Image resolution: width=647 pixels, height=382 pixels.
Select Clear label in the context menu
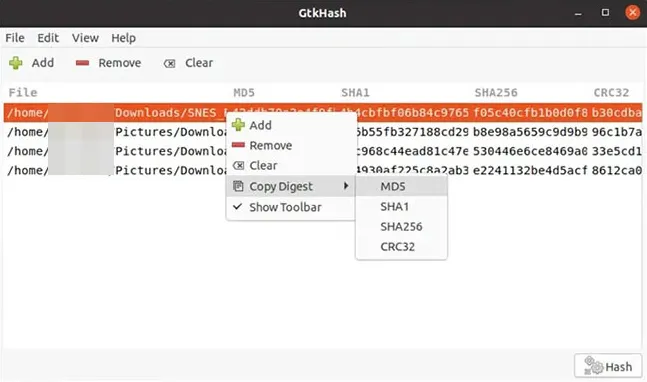(263, 165)
